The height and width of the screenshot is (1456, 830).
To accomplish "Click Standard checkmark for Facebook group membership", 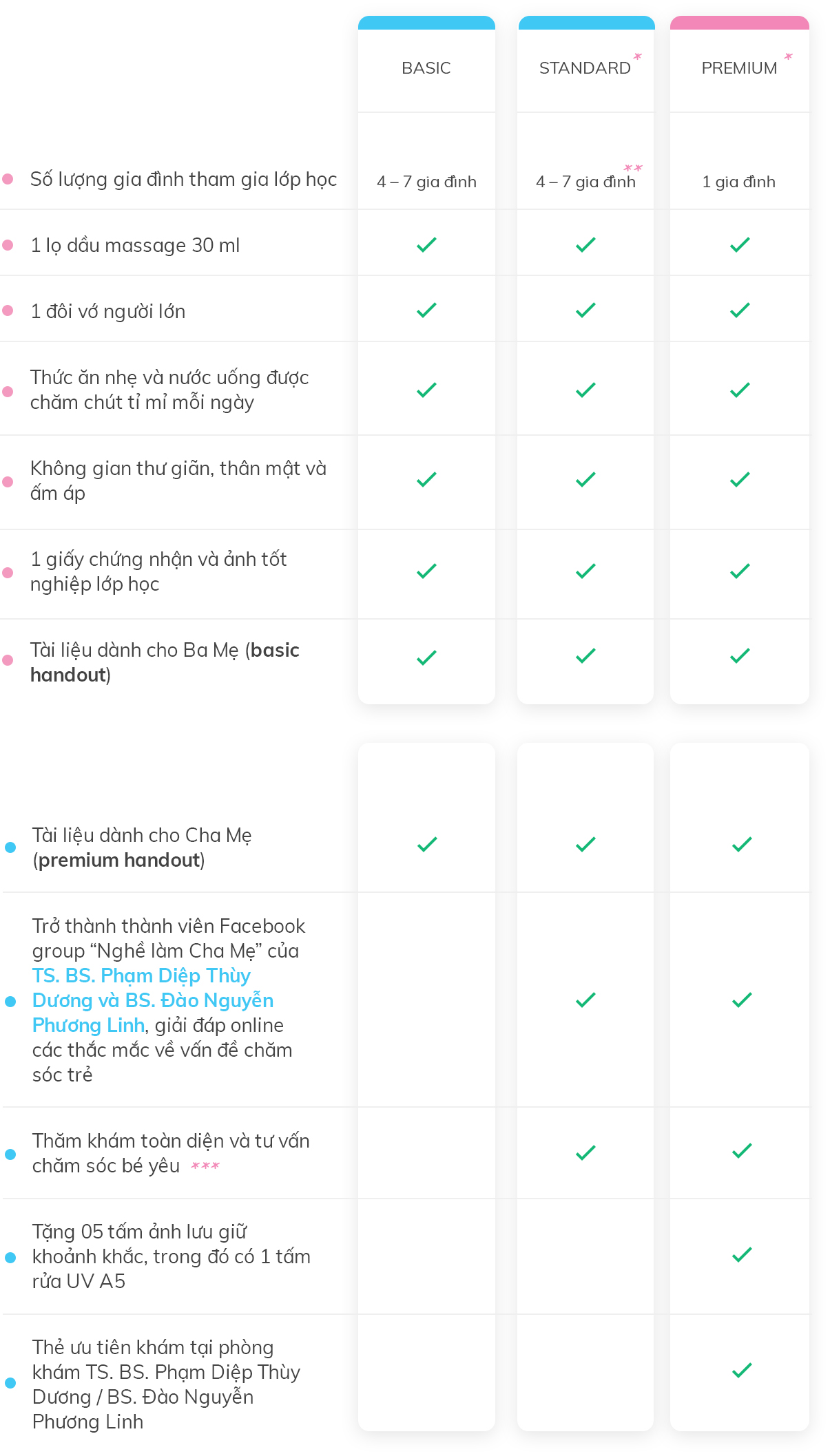I will pos(585,1000).
